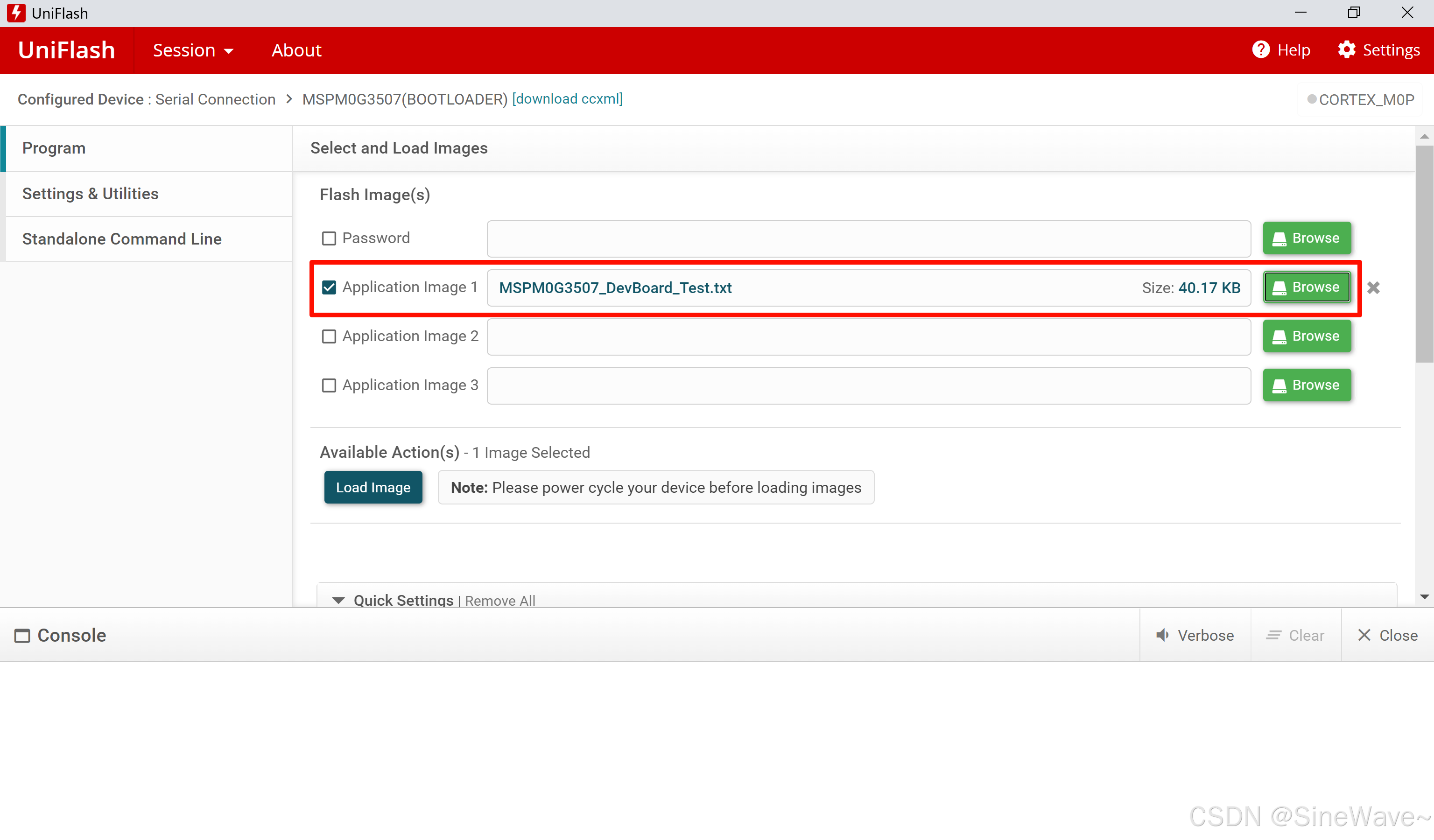Image resolution: width=1434 pixels, height=840 pixels.
Task: Click the download ccxml link
Action: point(567,99)
